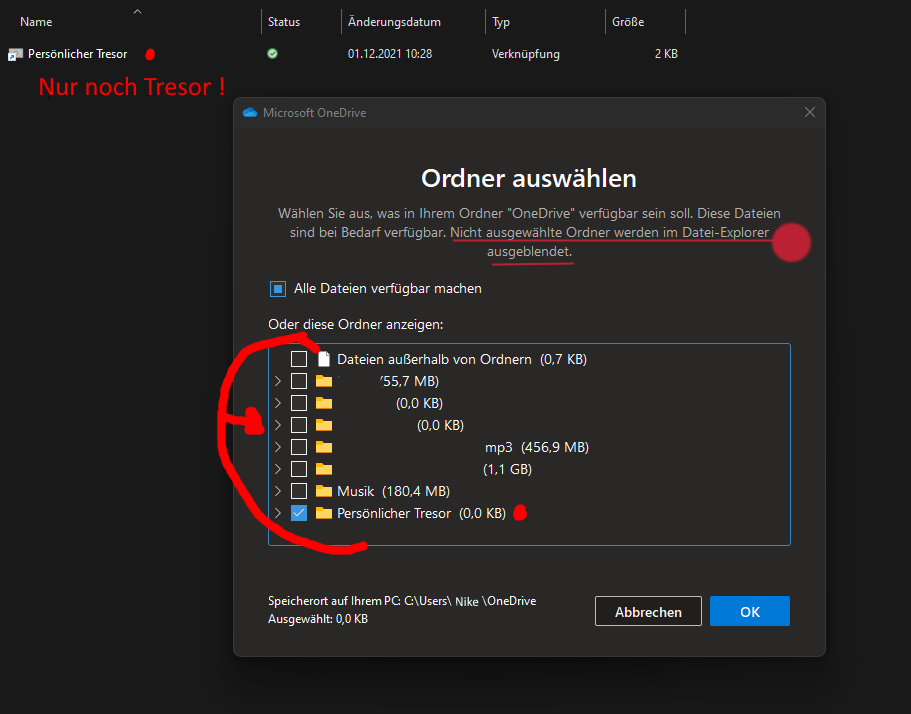
Task: Click the OneDrive cloud icon in dialog title
Action: click(250, 113)
